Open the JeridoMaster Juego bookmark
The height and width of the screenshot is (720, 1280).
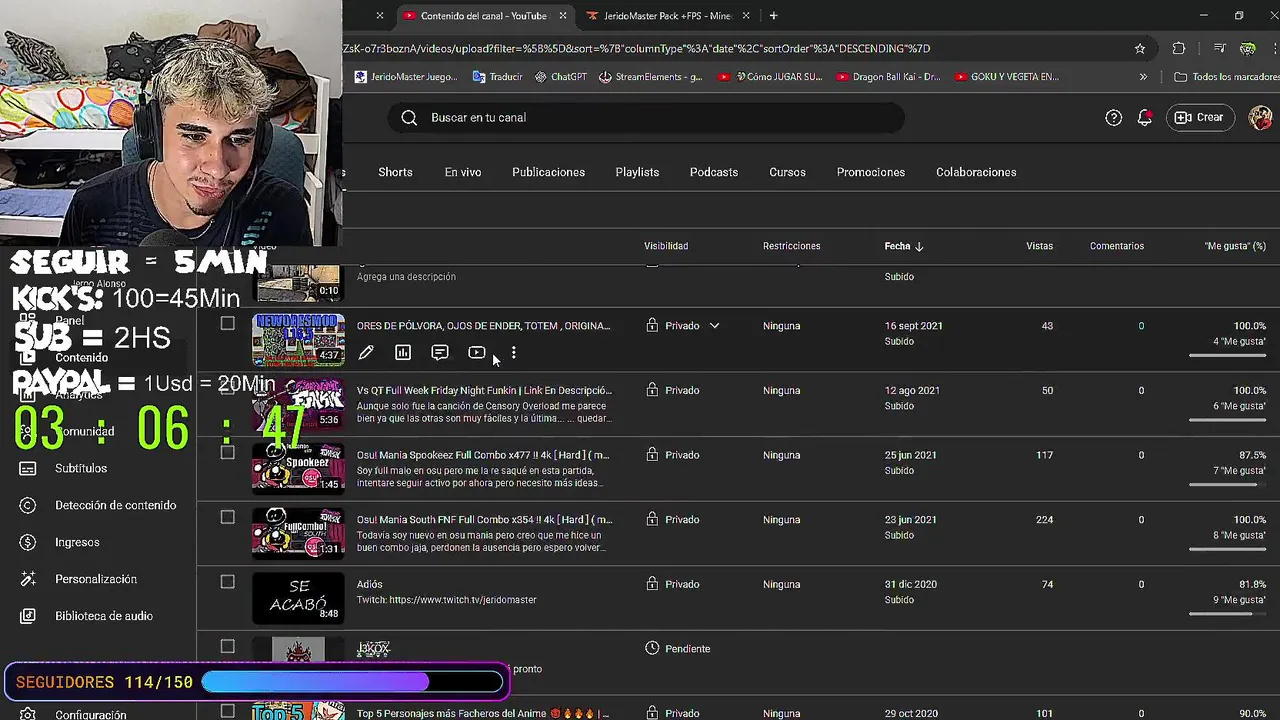(405, 77)
